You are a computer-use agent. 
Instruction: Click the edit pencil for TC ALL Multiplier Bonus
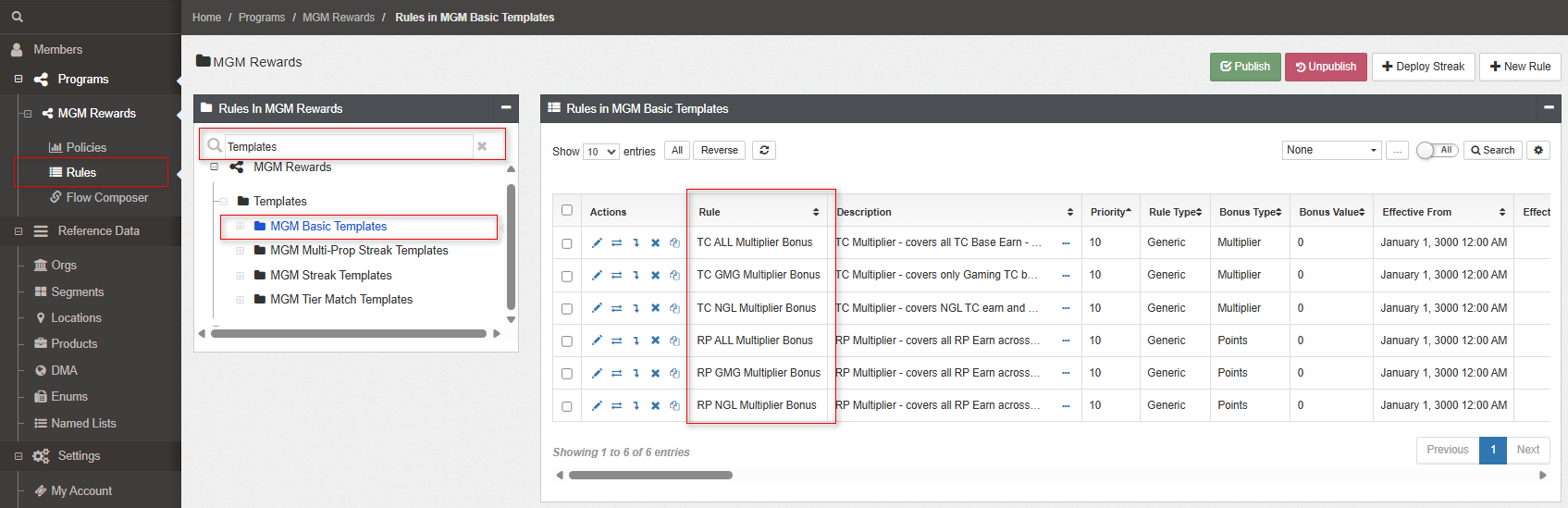[597, 242]
